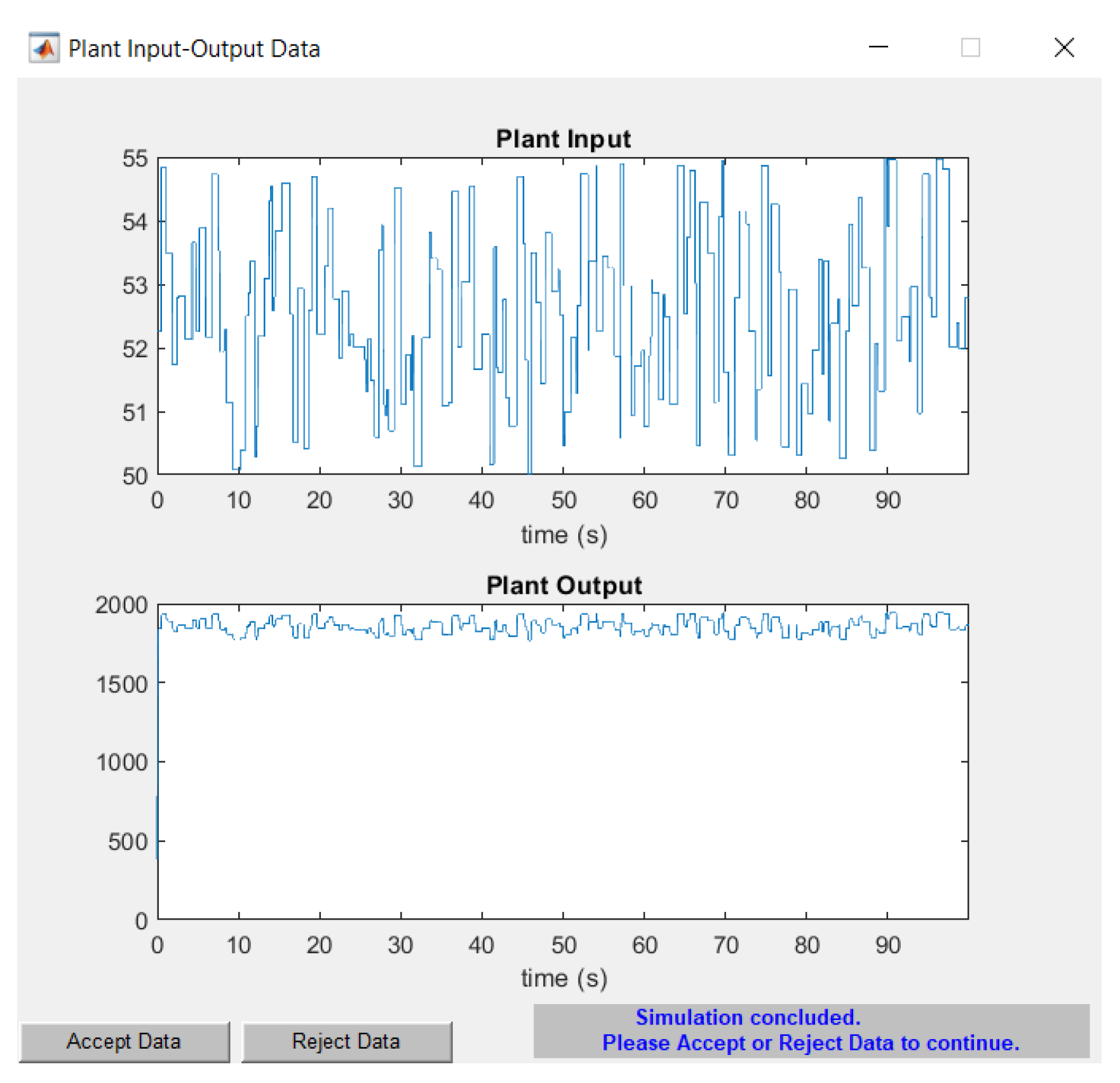Screen dimensions: 1120x1083
Task: Click the y-axis value 1000 on Plant Output
Action: (x=121, y=762)
